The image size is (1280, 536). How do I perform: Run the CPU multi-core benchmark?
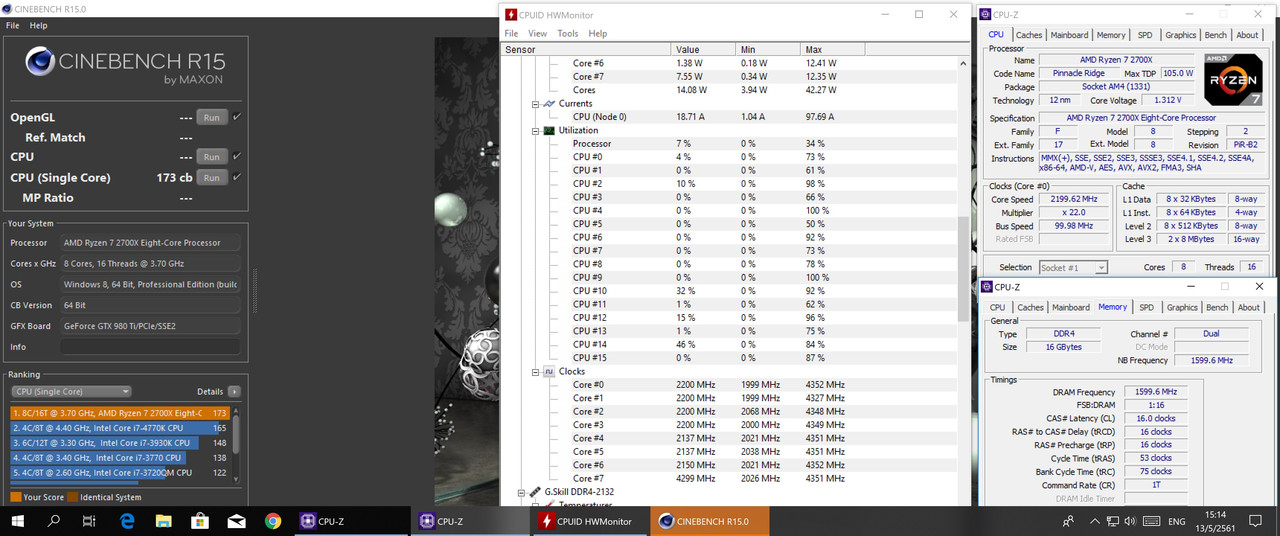[212, 157]
